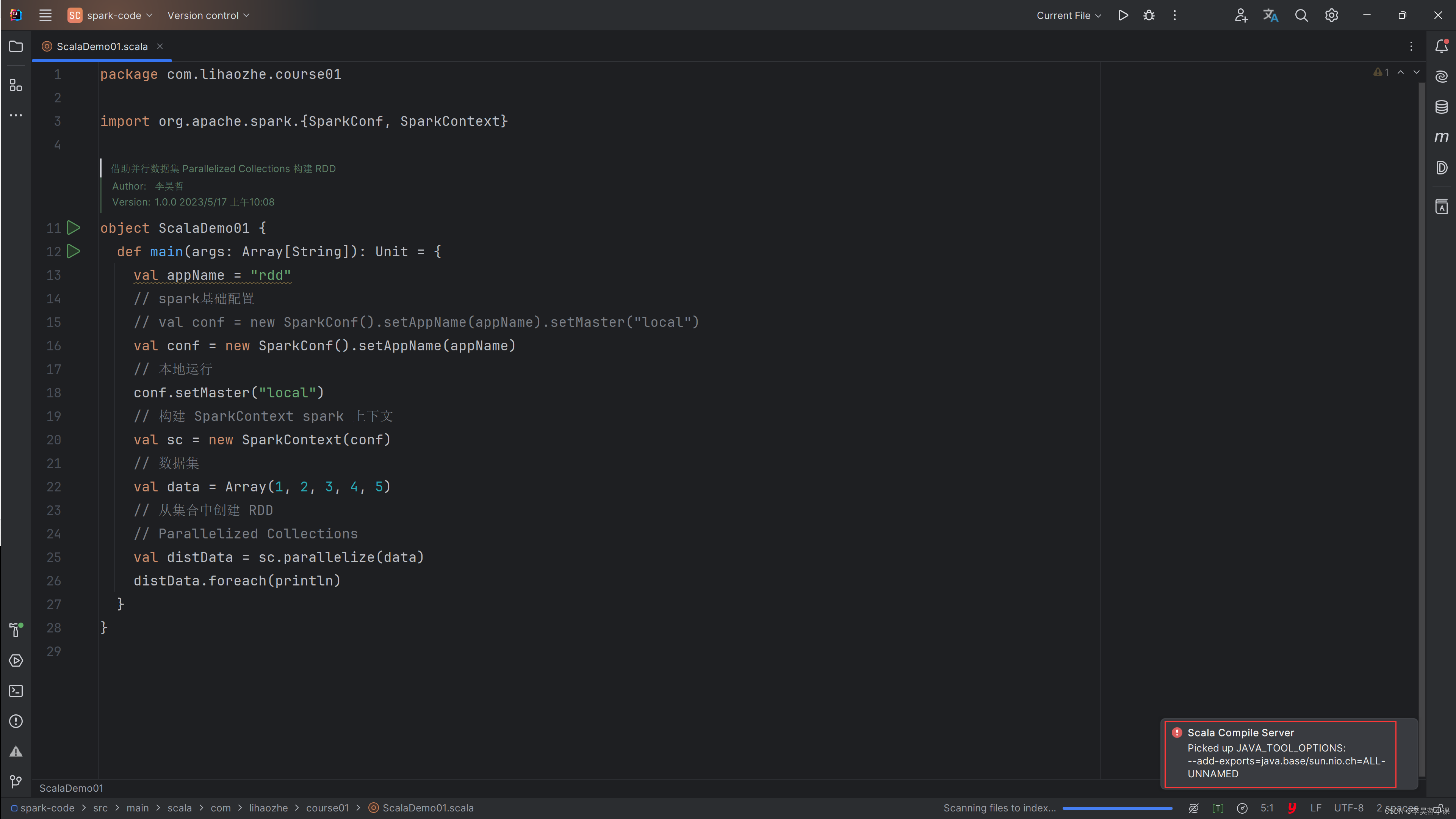Viewport: 1456px width, 819px height.
Task: Run ScalaDemo01 using the gutter run icon
Action: click(74, 228)
